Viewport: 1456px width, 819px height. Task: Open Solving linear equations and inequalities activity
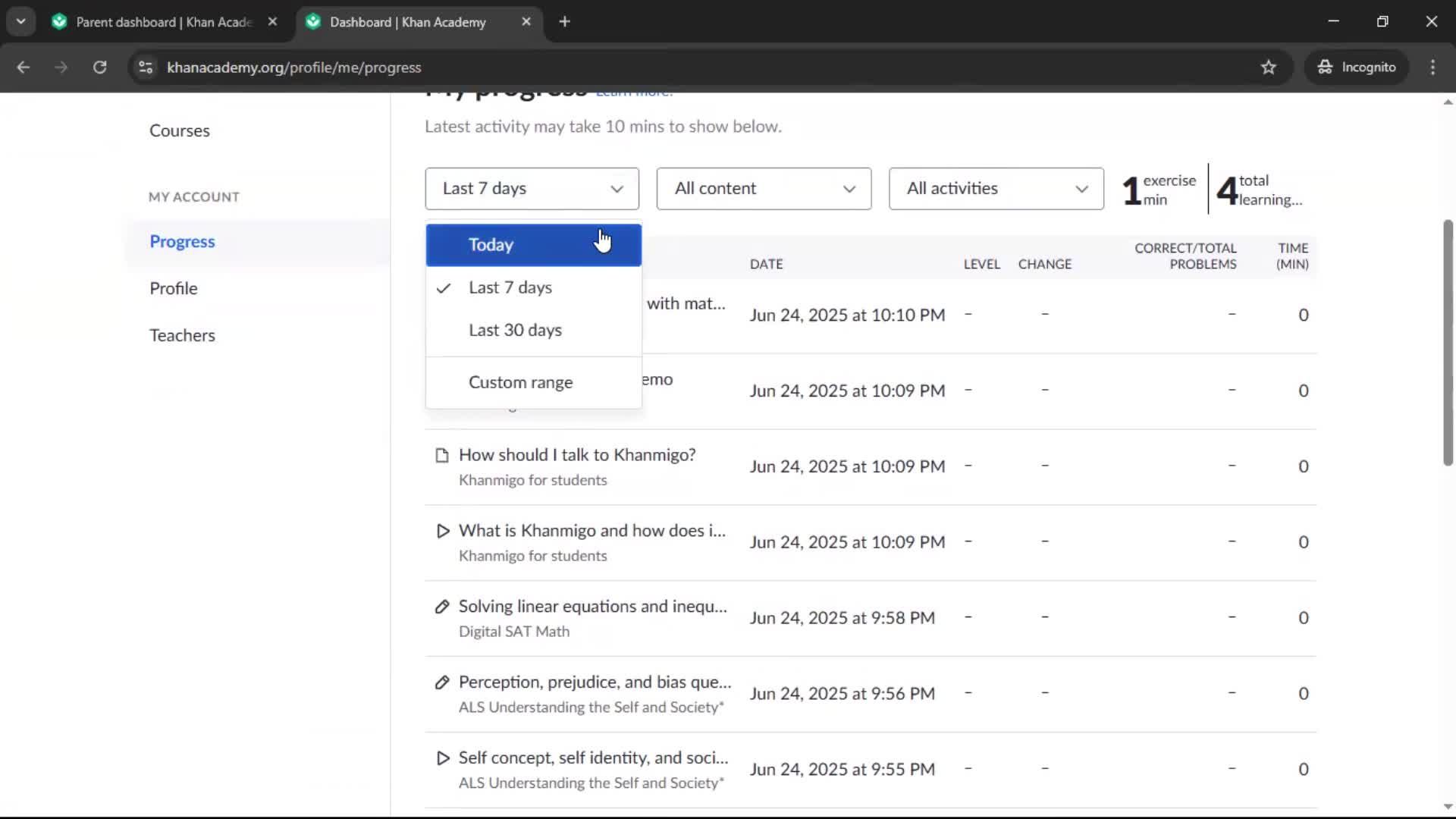tap(593, 607)
